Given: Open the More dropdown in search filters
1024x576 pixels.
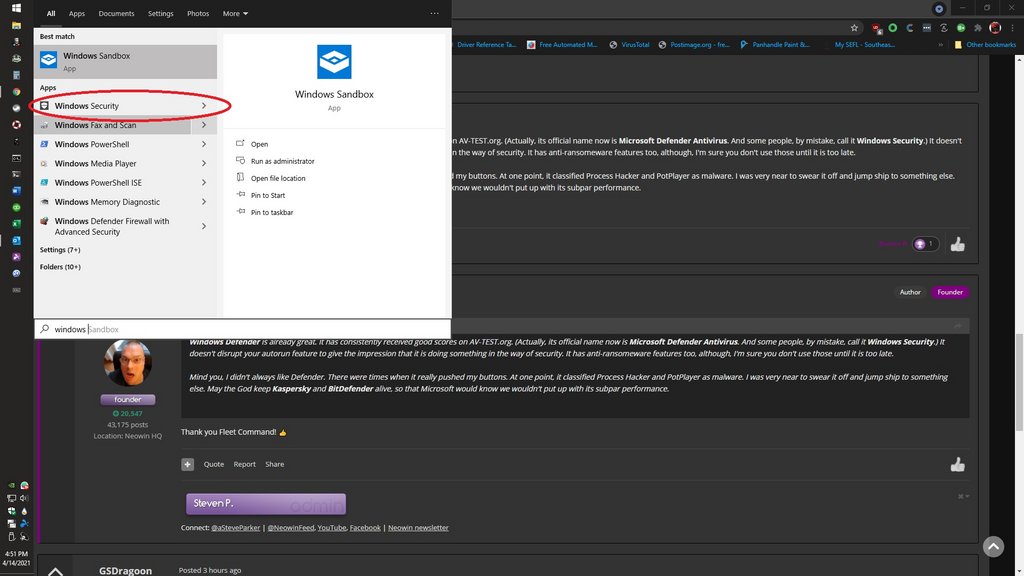Looking at the screenshot, I should click(x=235, y=14).
